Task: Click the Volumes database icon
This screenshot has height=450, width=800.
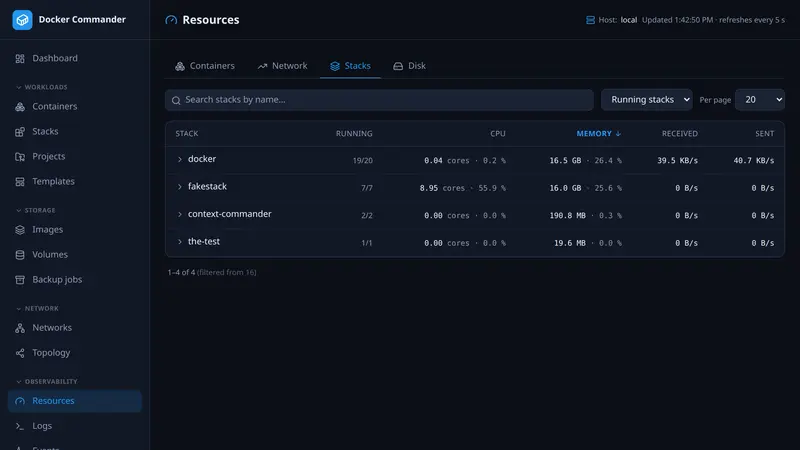Action: click(20, 255)
